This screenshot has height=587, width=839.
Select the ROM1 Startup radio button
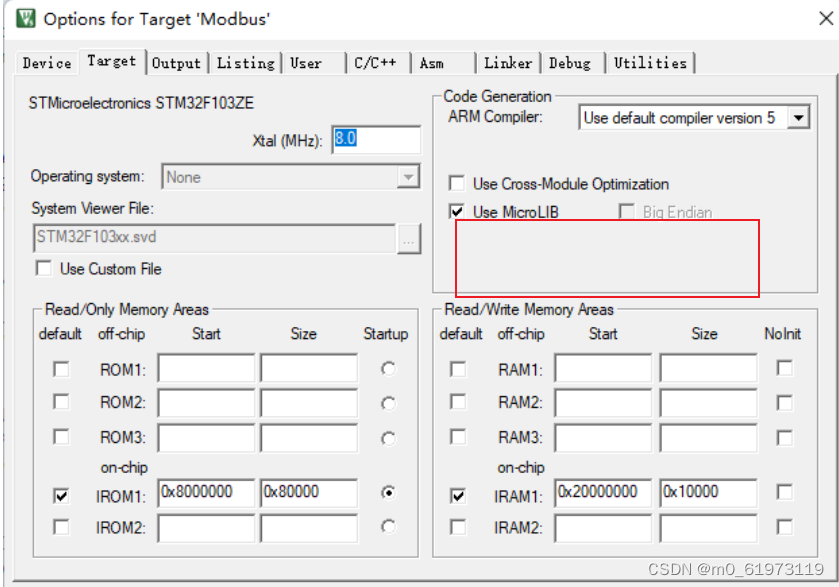(x=388, y=369)
